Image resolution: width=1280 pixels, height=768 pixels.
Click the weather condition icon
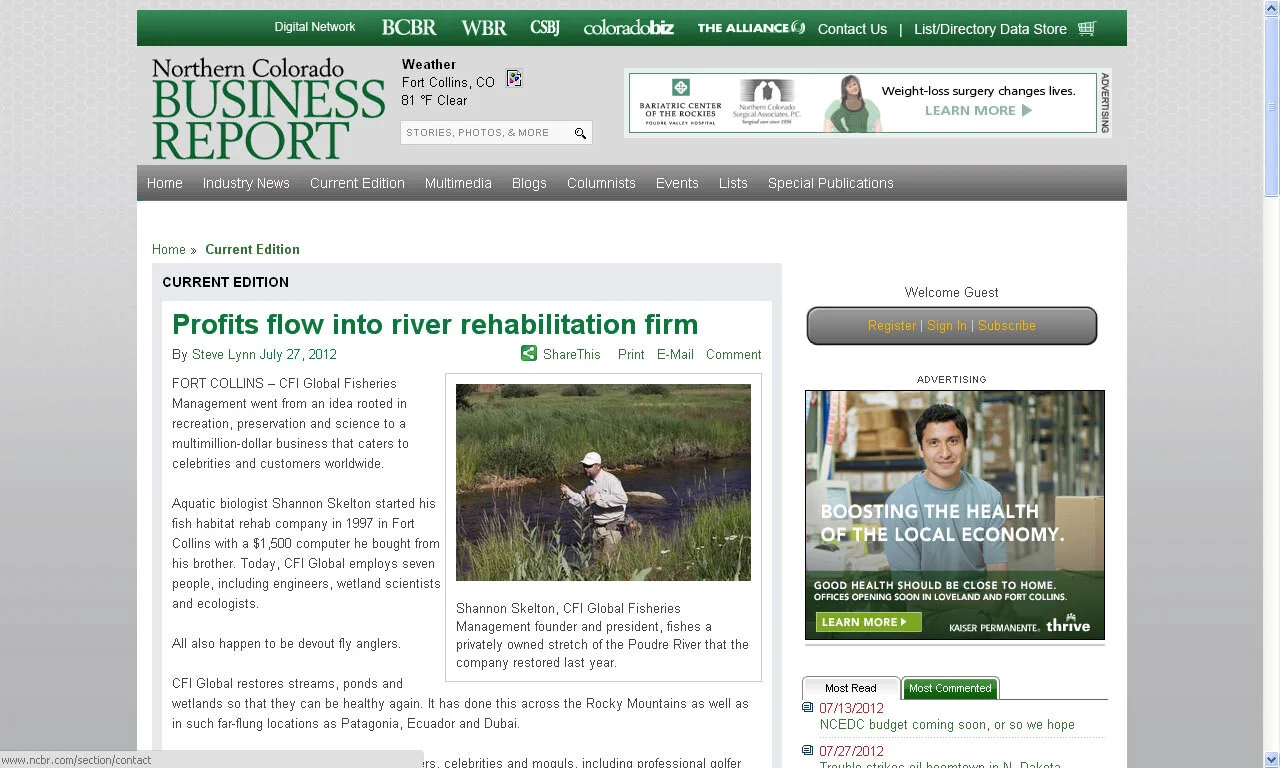(514, 79)
